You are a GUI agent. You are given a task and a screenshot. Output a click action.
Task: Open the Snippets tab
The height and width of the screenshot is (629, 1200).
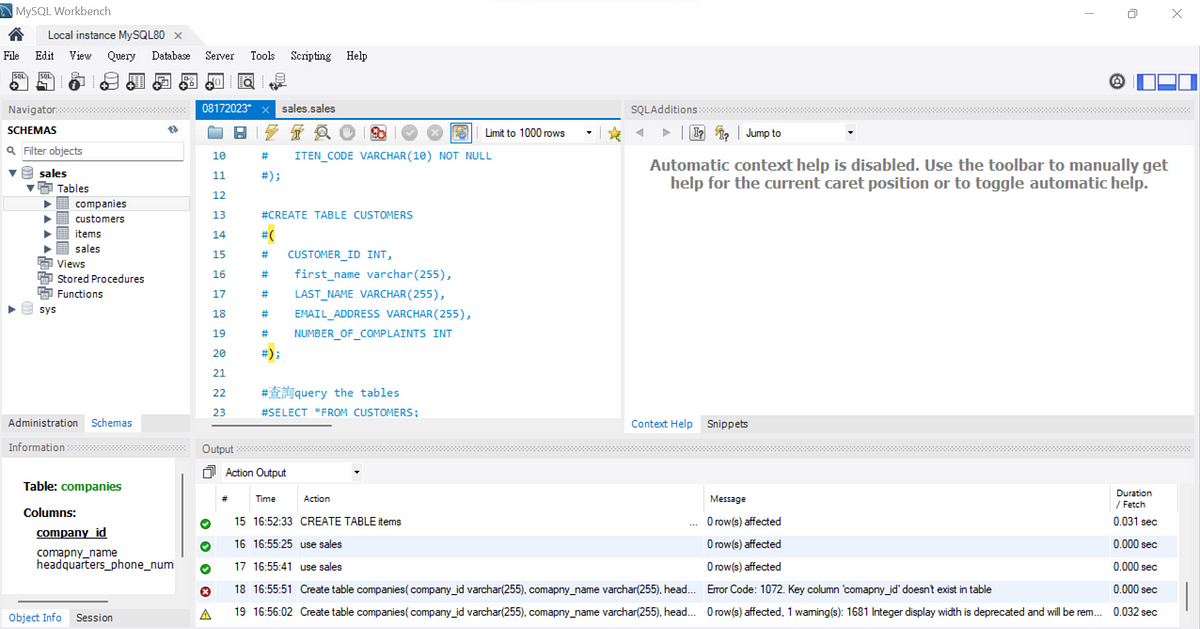point(727,424)
